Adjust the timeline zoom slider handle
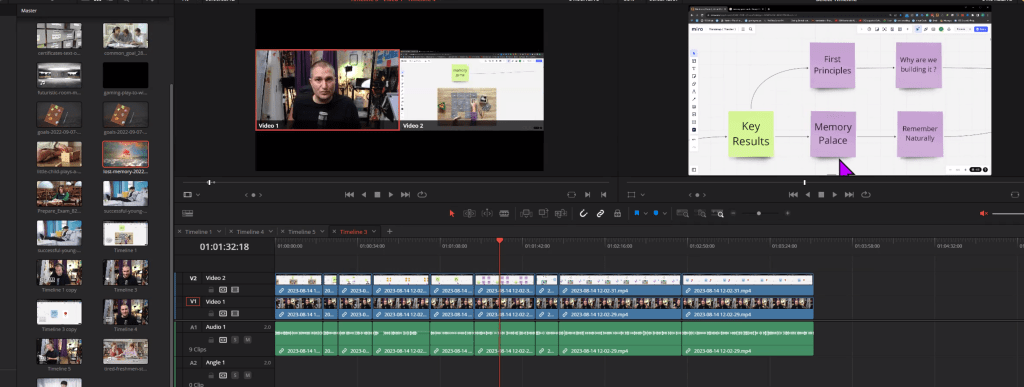The height and width of the screenshot is (387, 1024). click(x=758, y=213)
